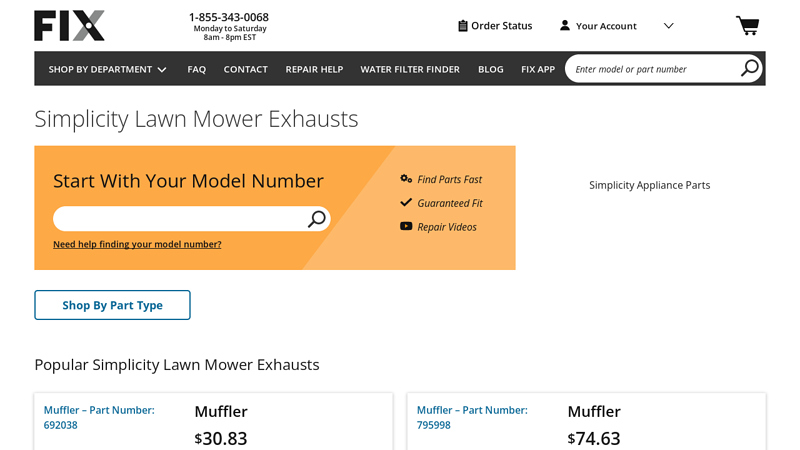The height and width of the screenshot is (450, 800).
Task: Click the FIX logo
Action: point(69,26)
